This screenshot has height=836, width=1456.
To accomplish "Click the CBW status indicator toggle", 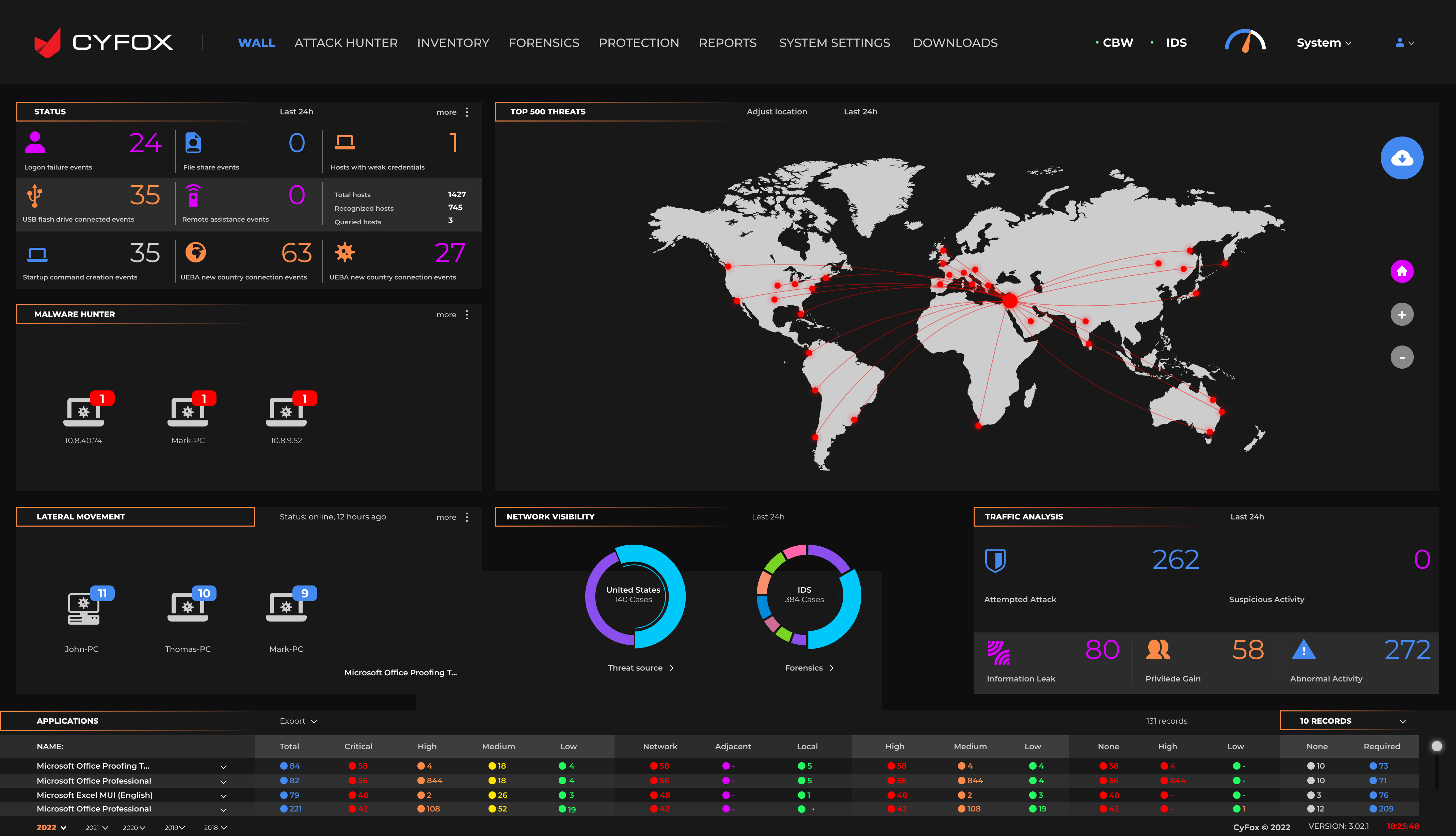I will (1115, 43).
